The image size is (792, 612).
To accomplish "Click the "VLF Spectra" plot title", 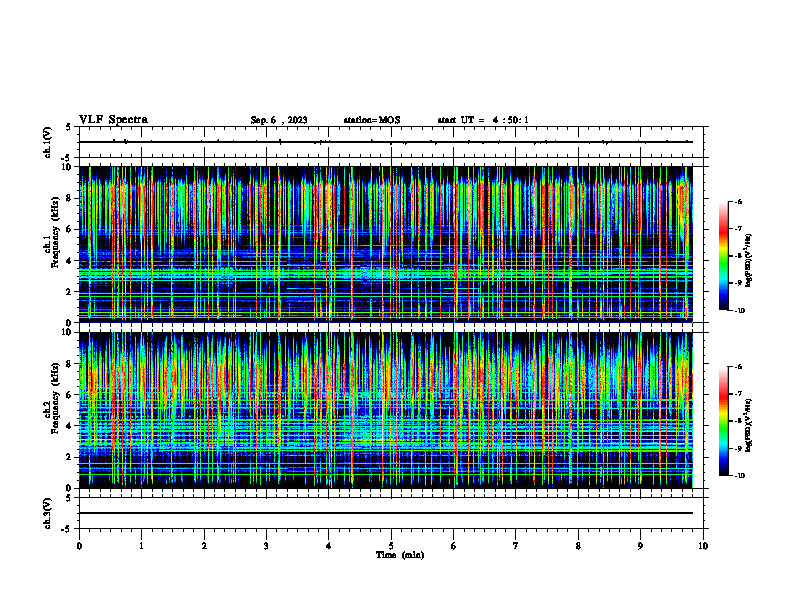I will [x=113, y=120].
